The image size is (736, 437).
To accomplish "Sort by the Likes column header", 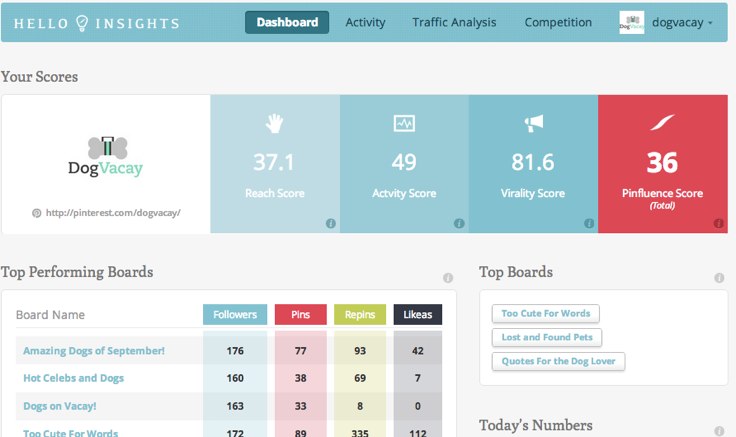I will (418, 314).
